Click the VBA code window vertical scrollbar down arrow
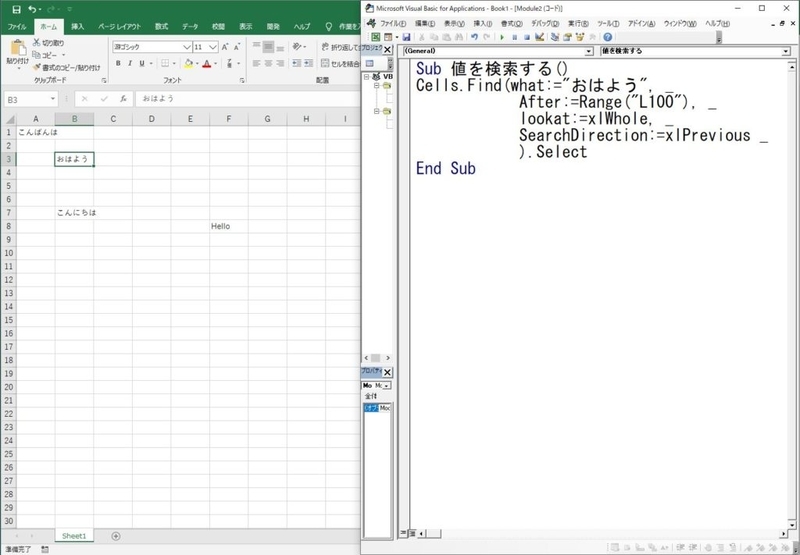800x555 pixels. pyautogui.click(x=791, y=524)
